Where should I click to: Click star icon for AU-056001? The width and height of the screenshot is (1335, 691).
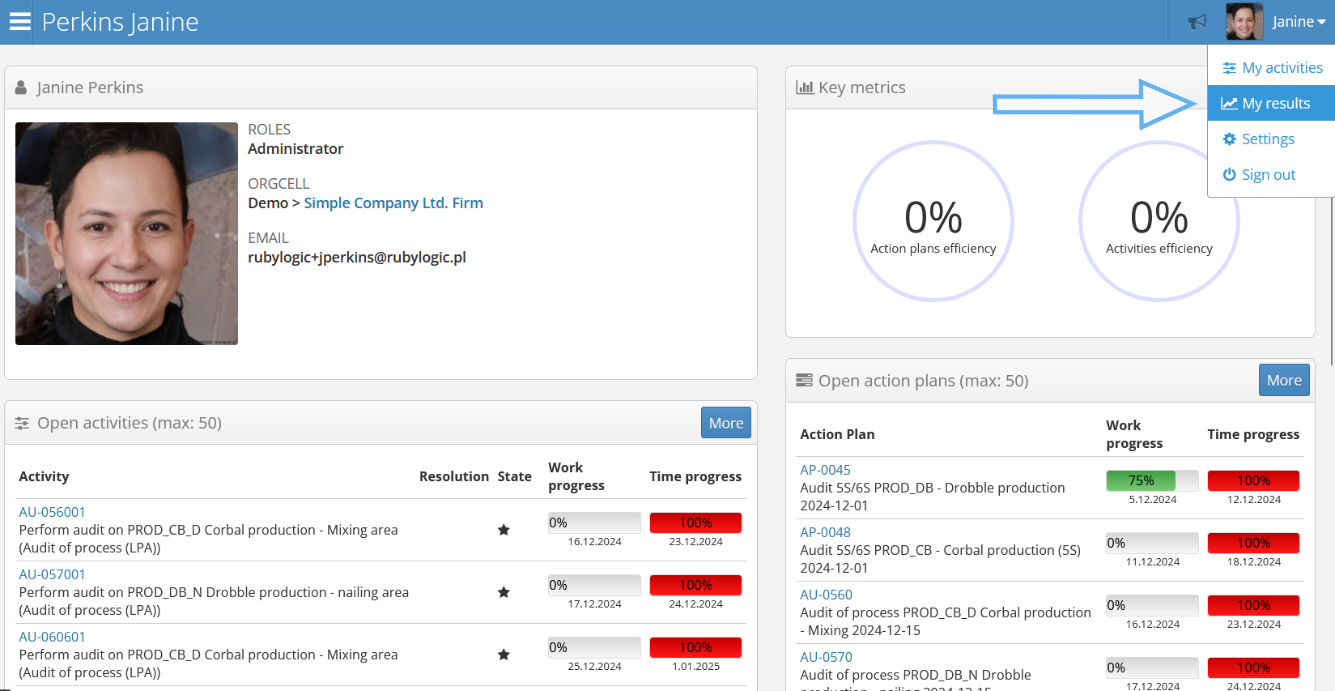tap(504, 530)
